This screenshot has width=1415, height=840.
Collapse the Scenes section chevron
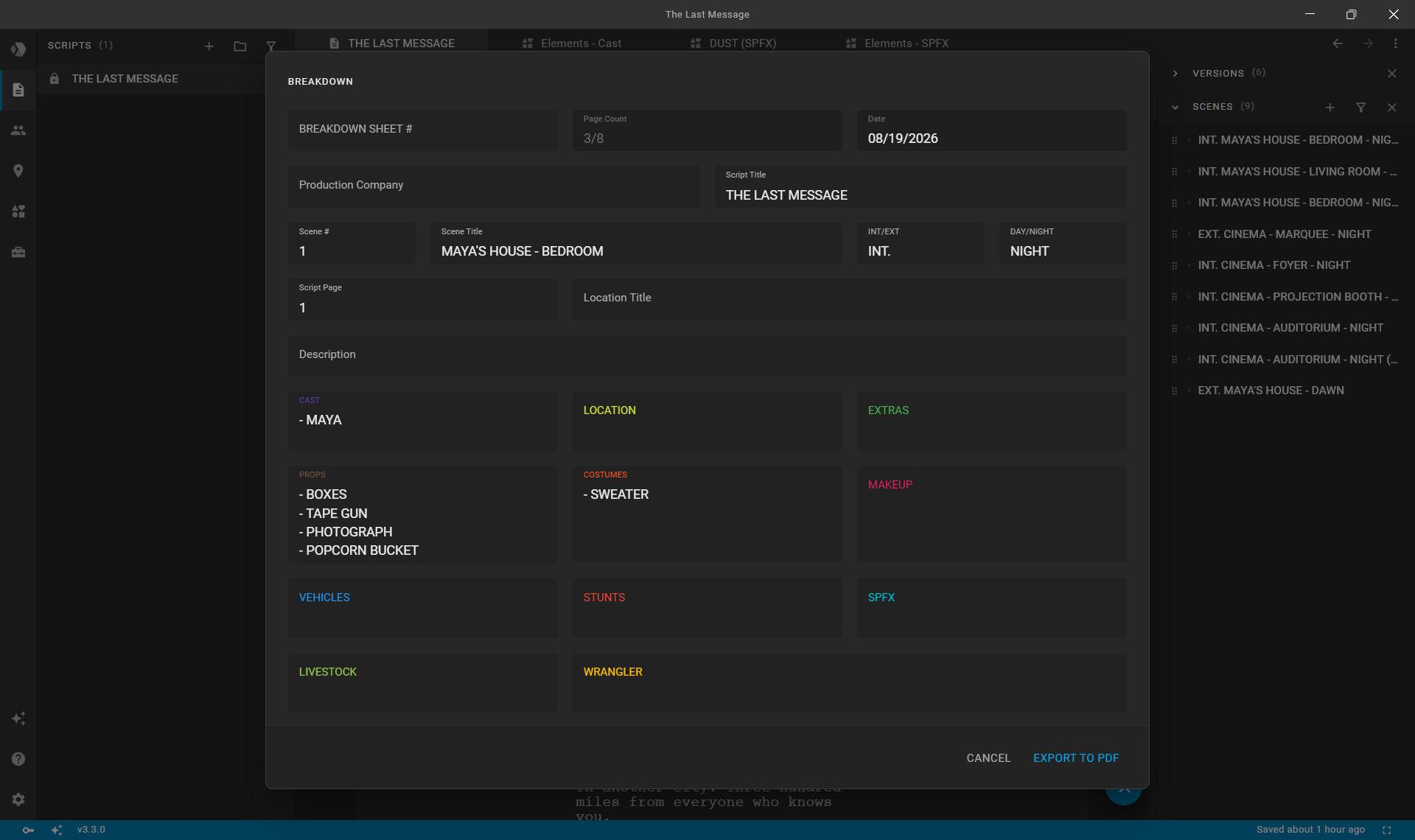(1175, 108)
